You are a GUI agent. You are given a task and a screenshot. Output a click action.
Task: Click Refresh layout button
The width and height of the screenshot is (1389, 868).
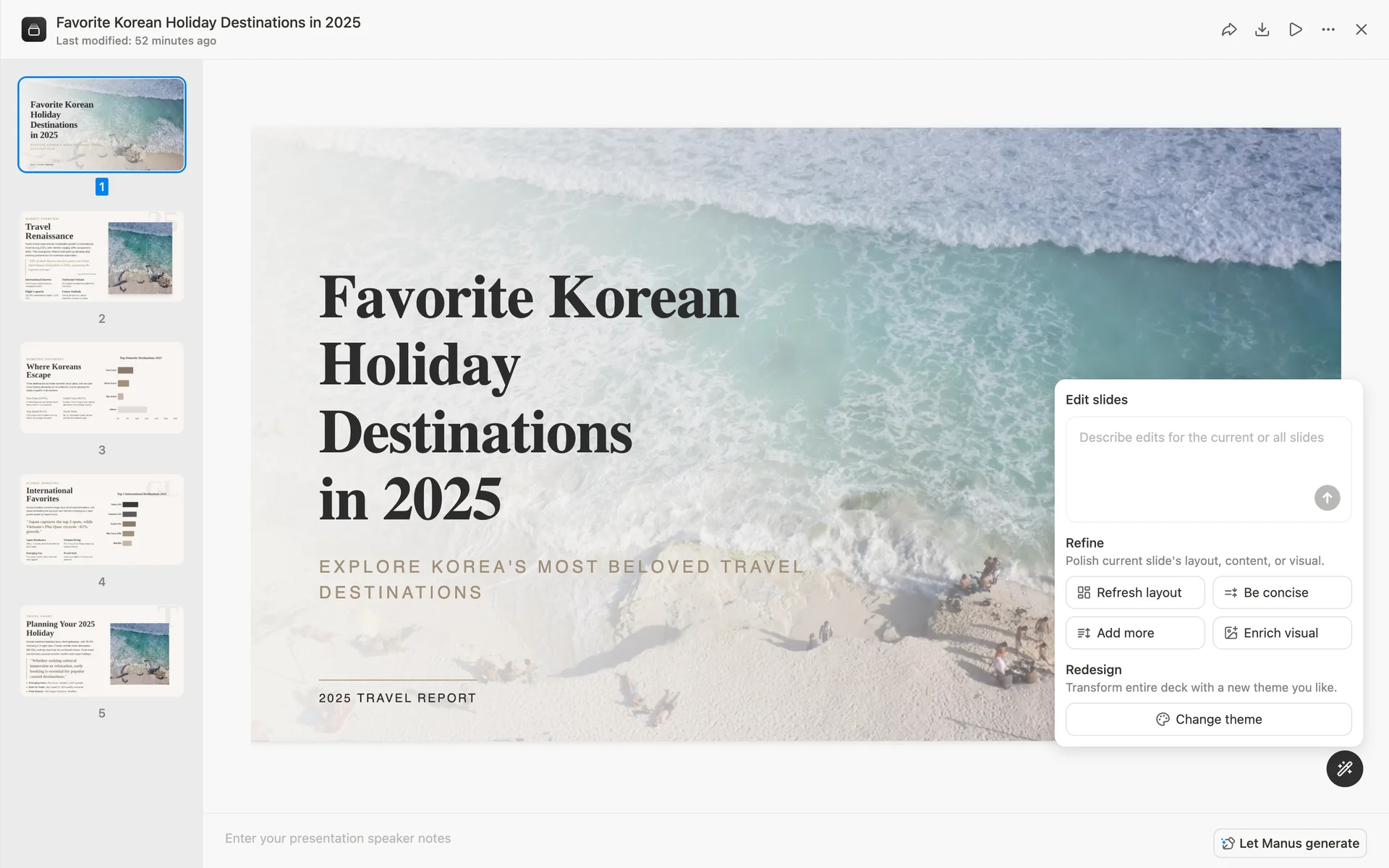pos(1134,592)
